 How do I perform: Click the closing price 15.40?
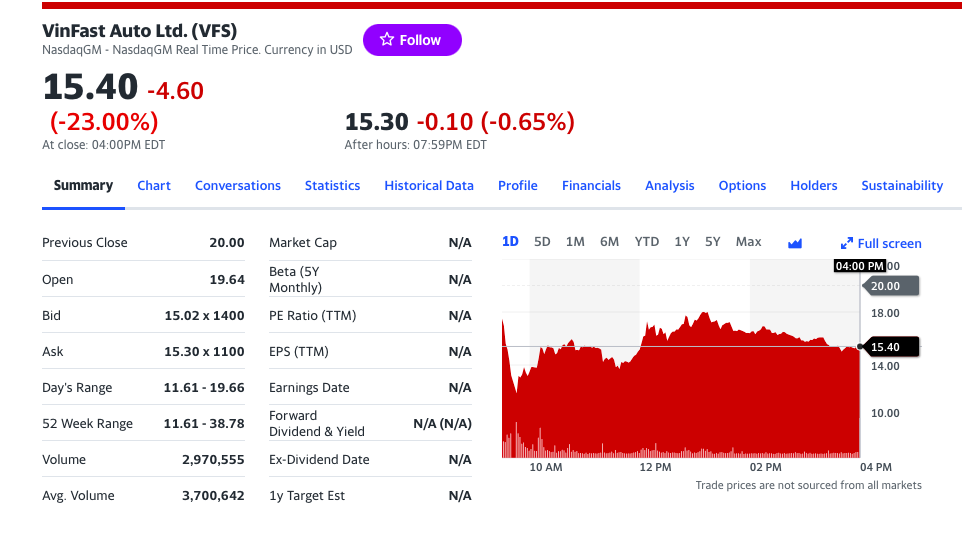tap(90, 86)
